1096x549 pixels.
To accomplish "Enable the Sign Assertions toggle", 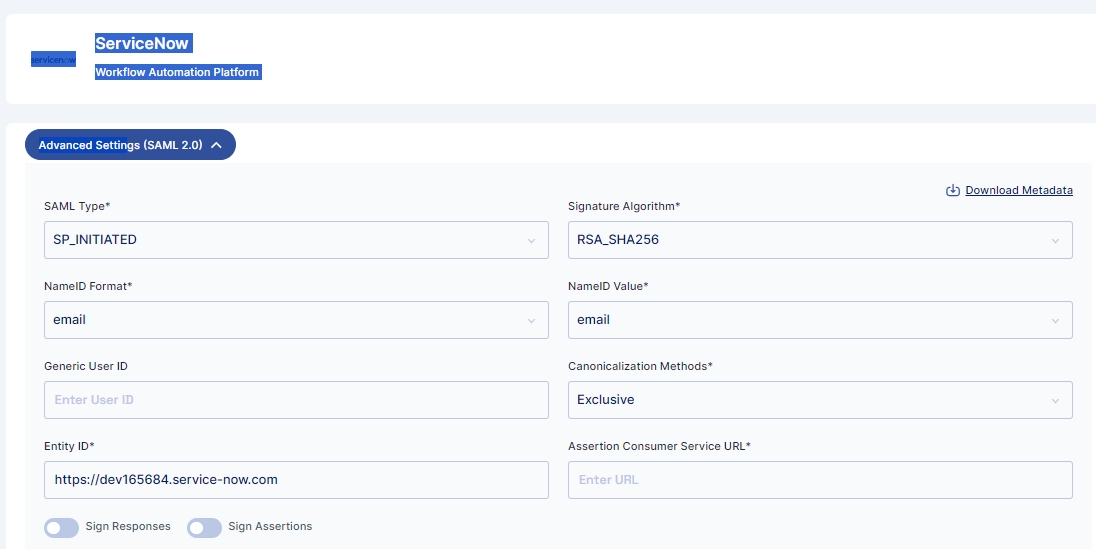I will tap(204, 527).
